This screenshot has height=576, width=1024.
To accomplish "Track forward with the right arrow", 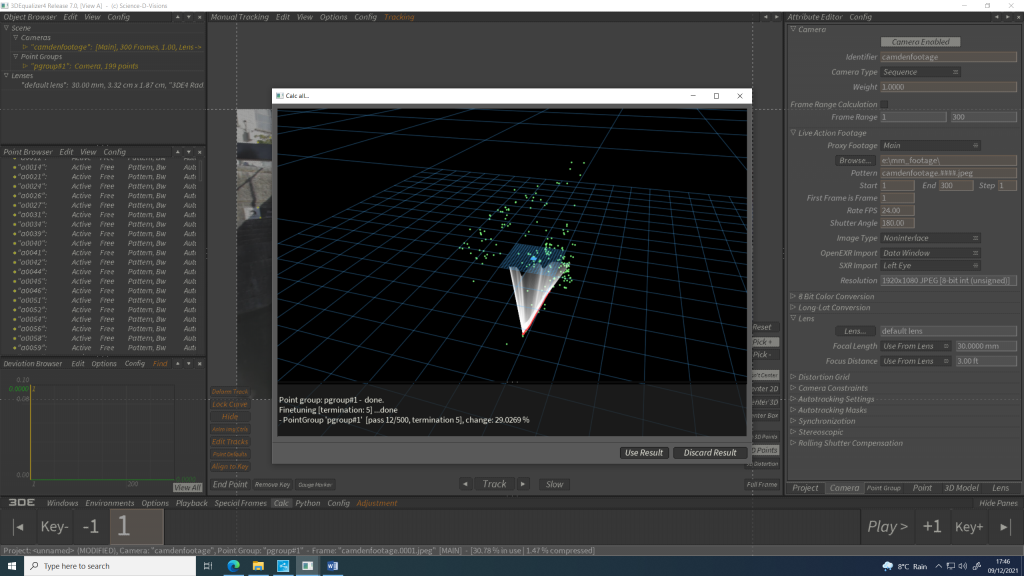I will click(x=523, y=485).
